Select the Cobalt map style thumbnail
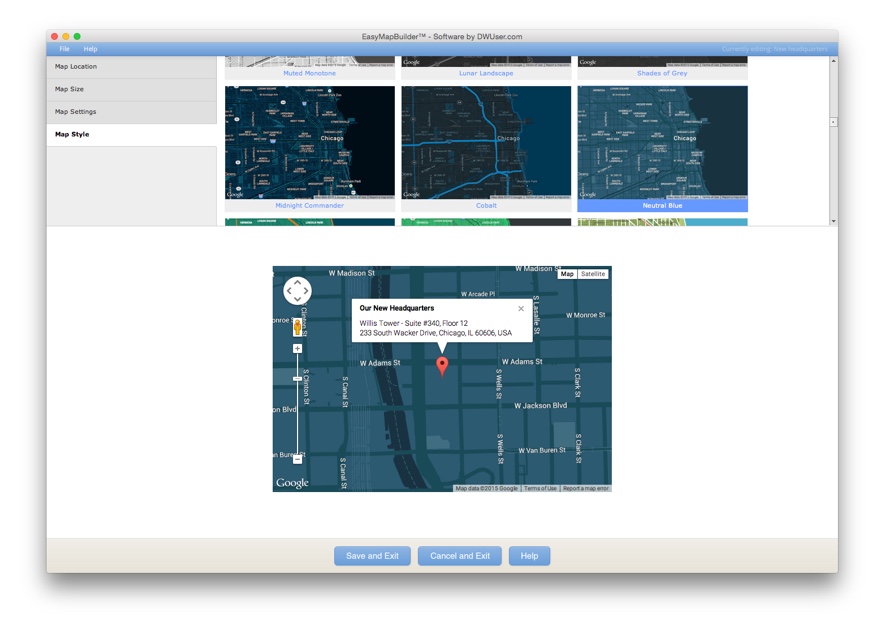The height and width of the screenshot is (624, 880). 486,142
